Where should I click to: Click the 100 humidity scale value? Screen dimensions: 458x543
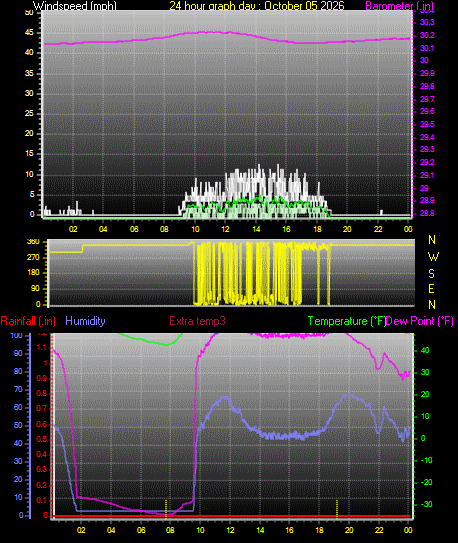pos(17,336)
